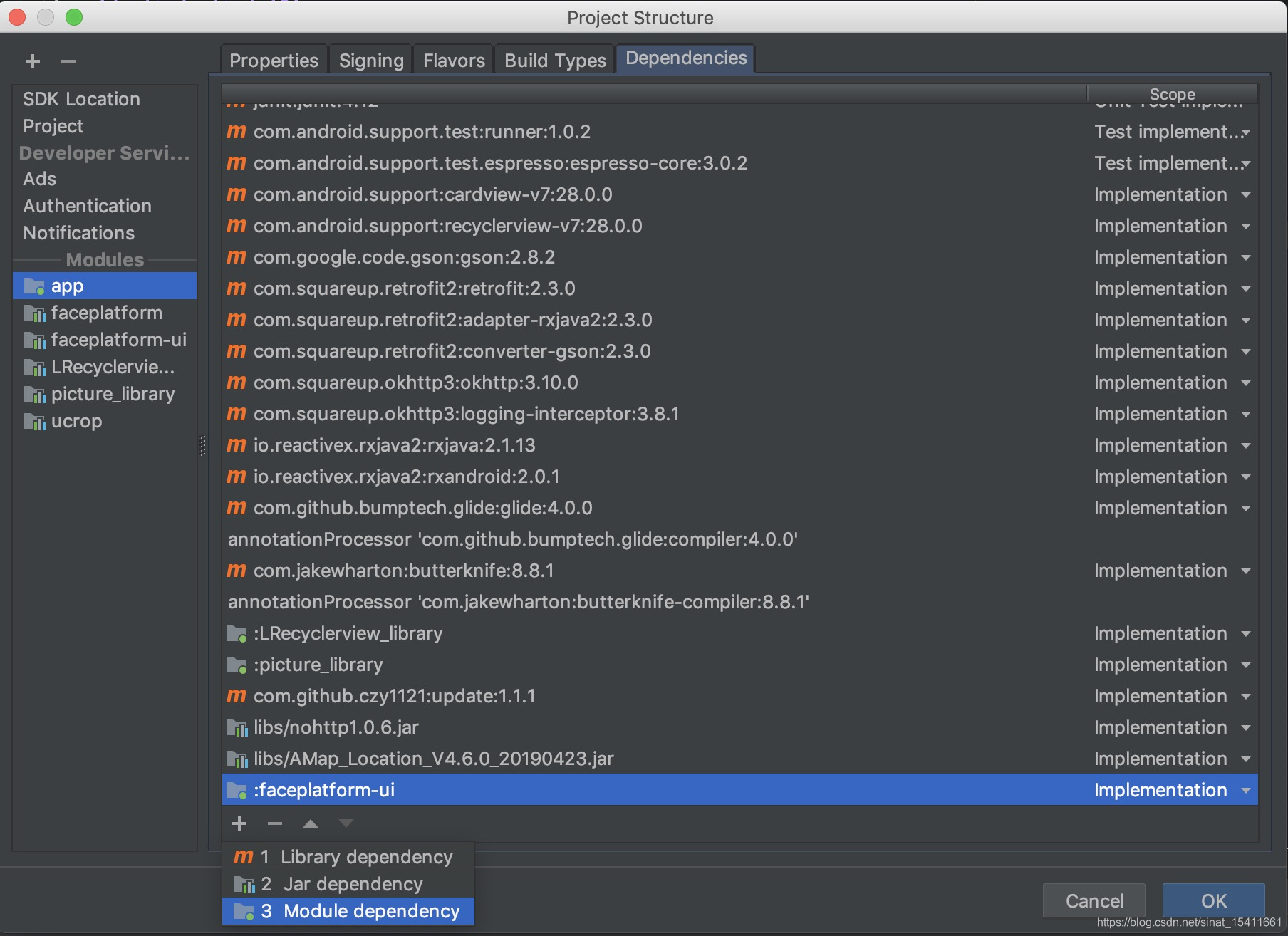Viewport: 1288px width, 936px height.
Task: Select adapter-rxjava2:2.3.0 dependency row
Action: coord(739,320)
